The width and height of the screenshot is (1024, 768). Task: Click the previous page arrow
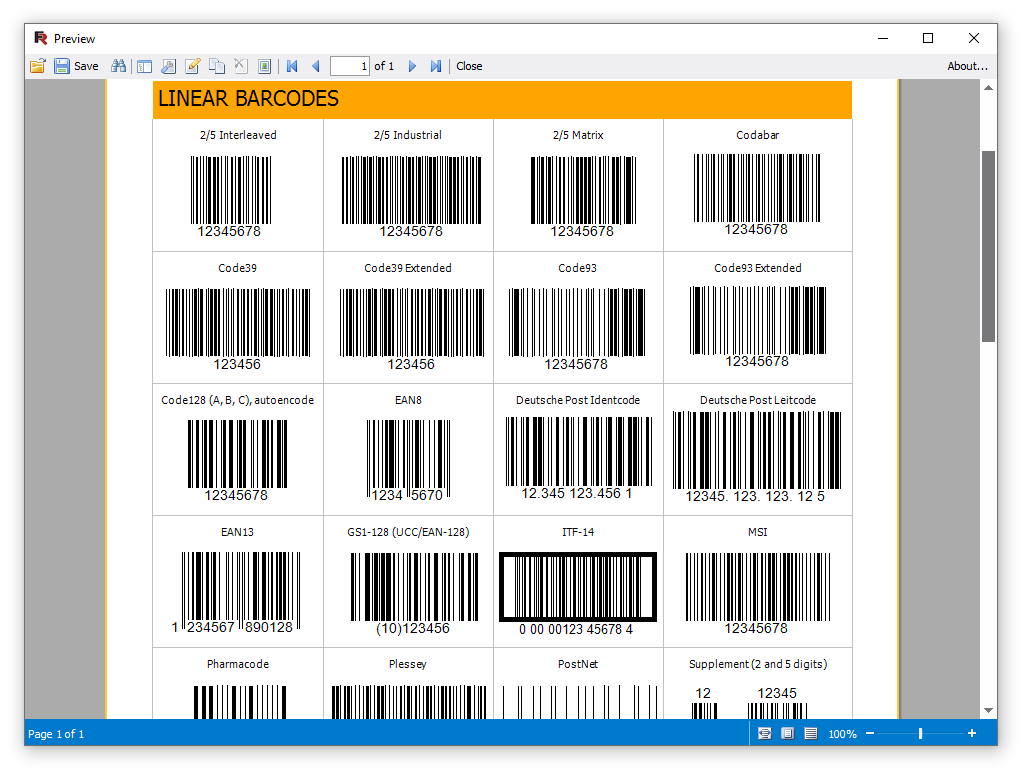click(315, 66)
